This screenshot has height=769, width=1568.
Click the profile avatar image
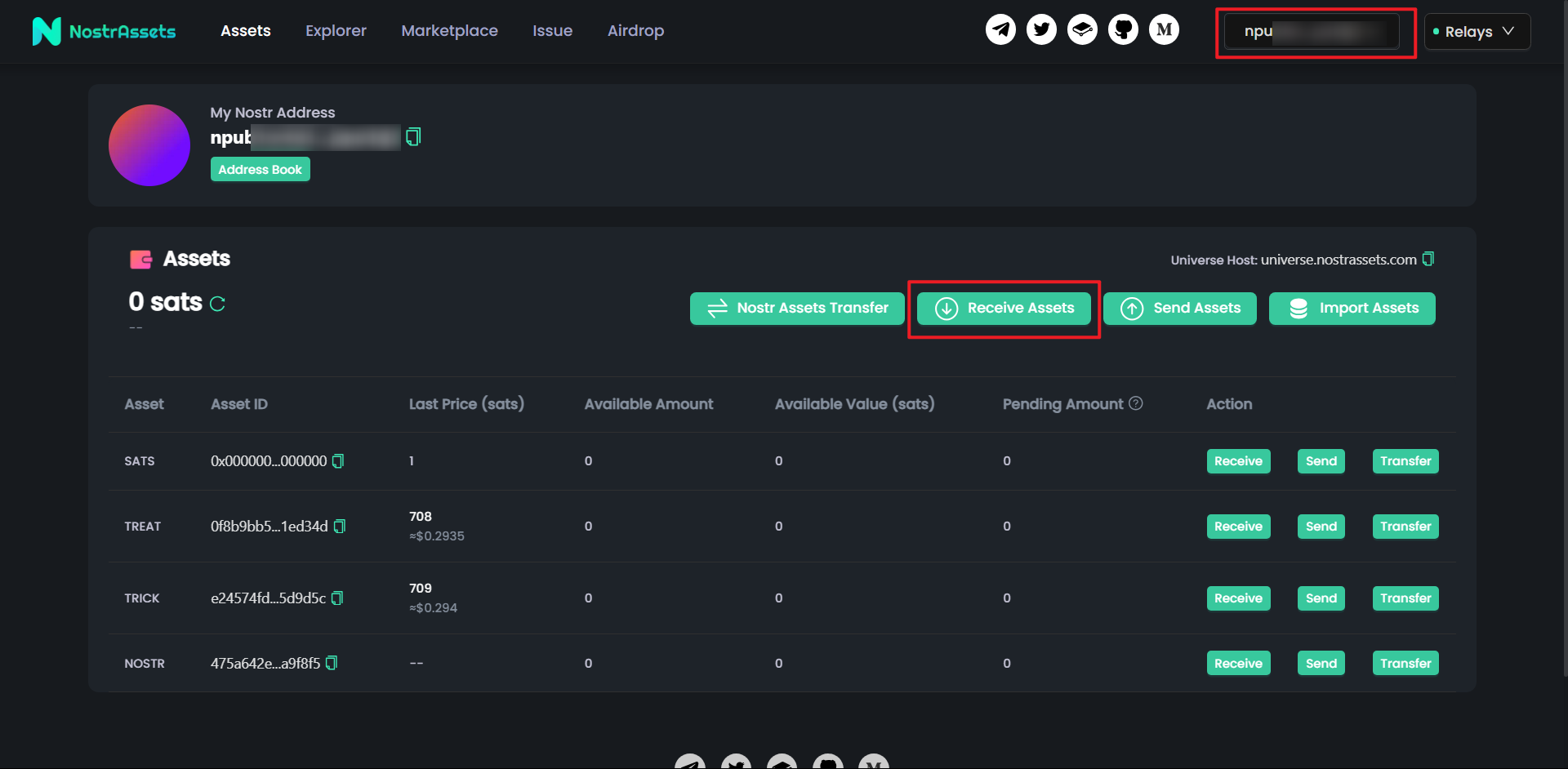click(149, 145)
